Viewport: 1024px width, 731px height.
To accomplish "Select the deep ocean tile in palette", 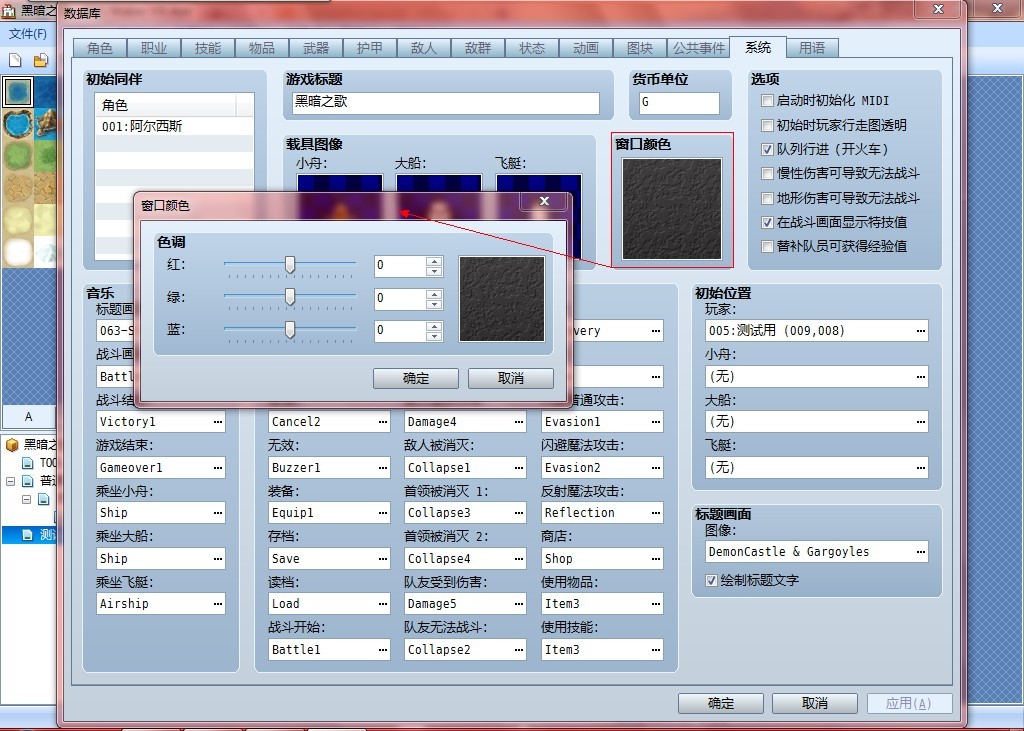I will 45,92.
